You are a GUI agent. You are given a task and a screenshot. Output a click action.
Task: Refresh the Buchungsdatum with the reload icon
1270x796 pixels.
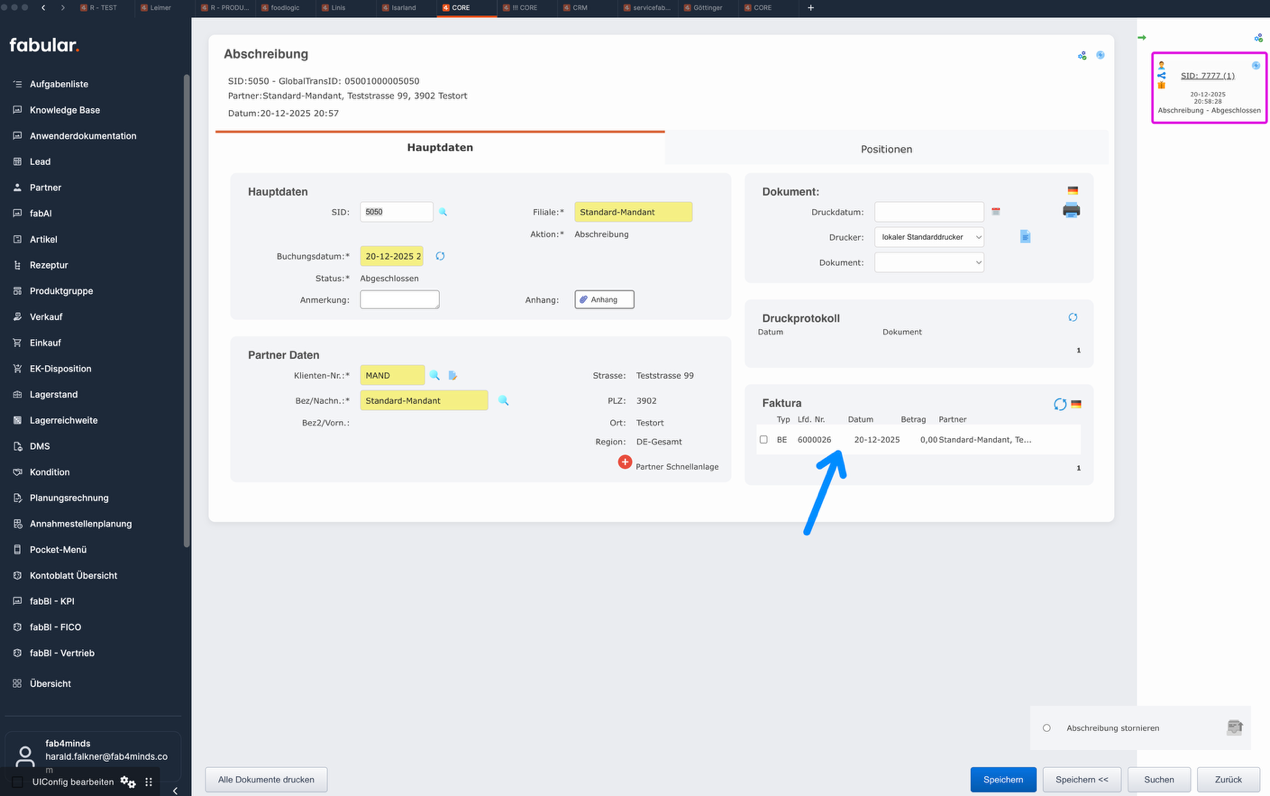point(440,256)
